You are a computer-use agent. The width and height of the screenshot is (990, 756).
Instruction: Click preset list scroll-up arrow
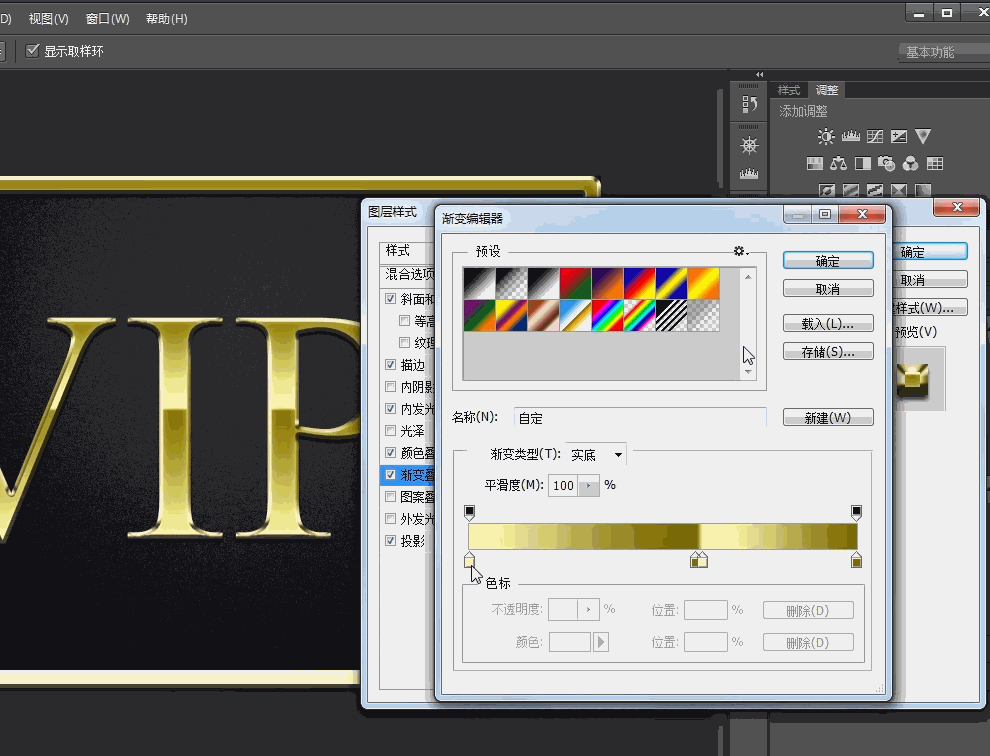coord(748,277)
